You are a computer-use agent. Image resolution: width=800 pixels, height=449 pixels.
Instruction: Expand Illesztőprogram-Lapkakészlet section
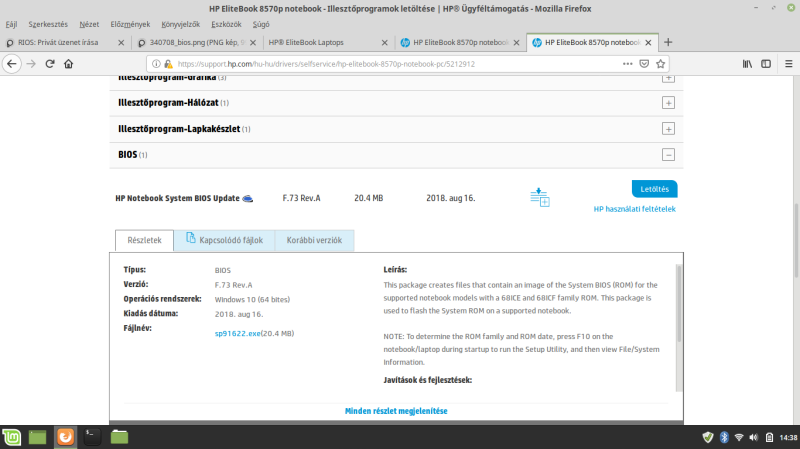point(668,129)
